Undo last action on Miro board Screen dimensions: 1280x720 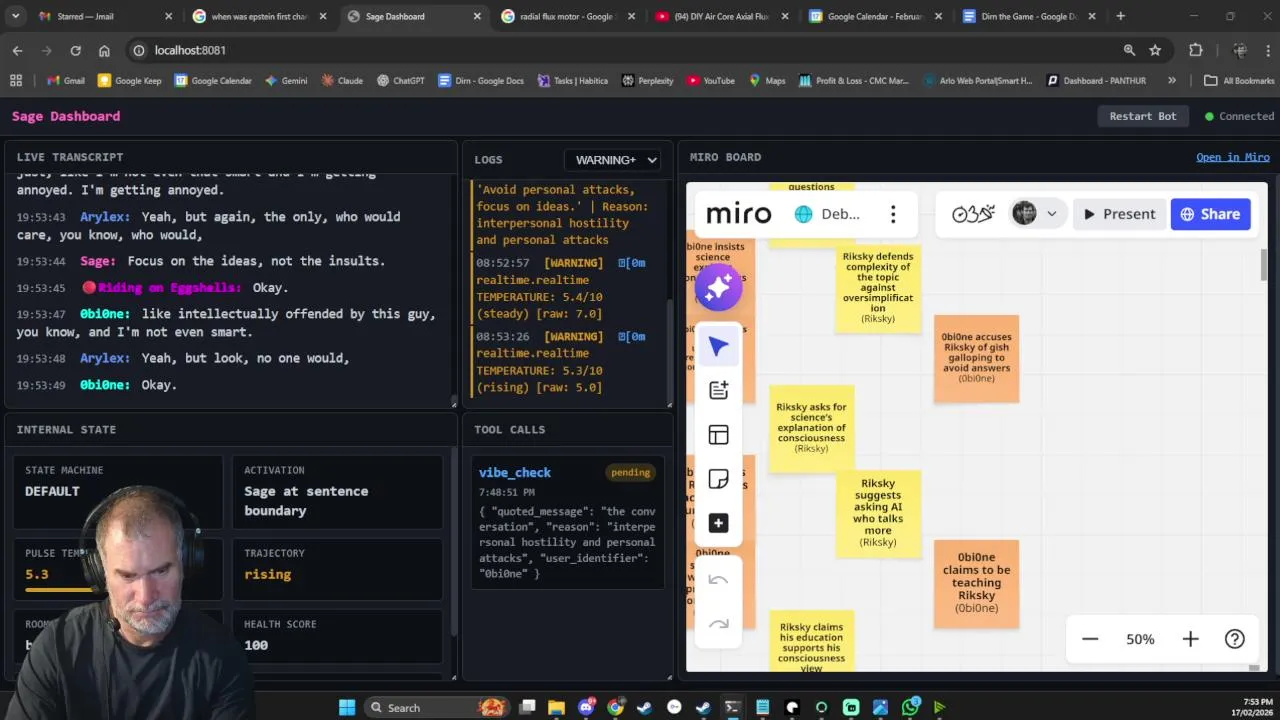(718, 580)
